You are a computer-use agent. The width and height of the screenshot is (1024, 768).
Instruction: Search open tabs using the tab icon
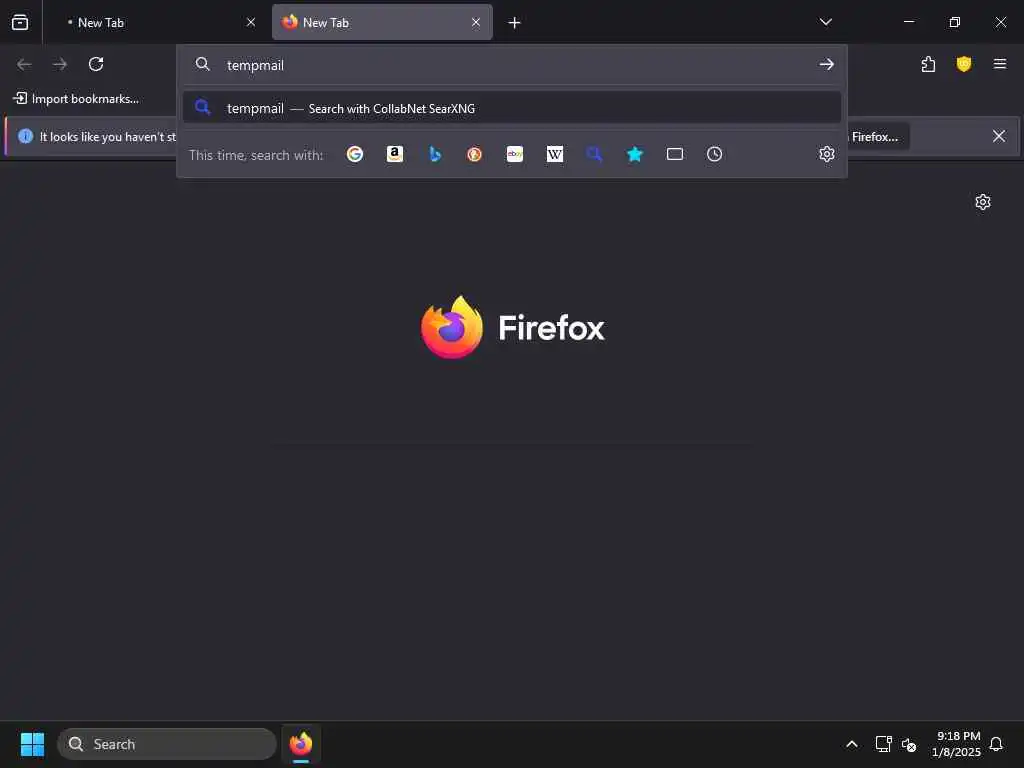coord(675,154)
